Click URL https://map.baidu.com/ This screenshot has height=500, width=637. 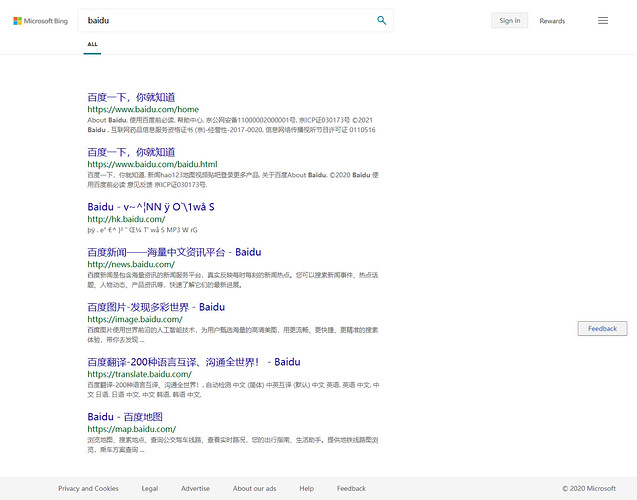(x=132, y=429)
